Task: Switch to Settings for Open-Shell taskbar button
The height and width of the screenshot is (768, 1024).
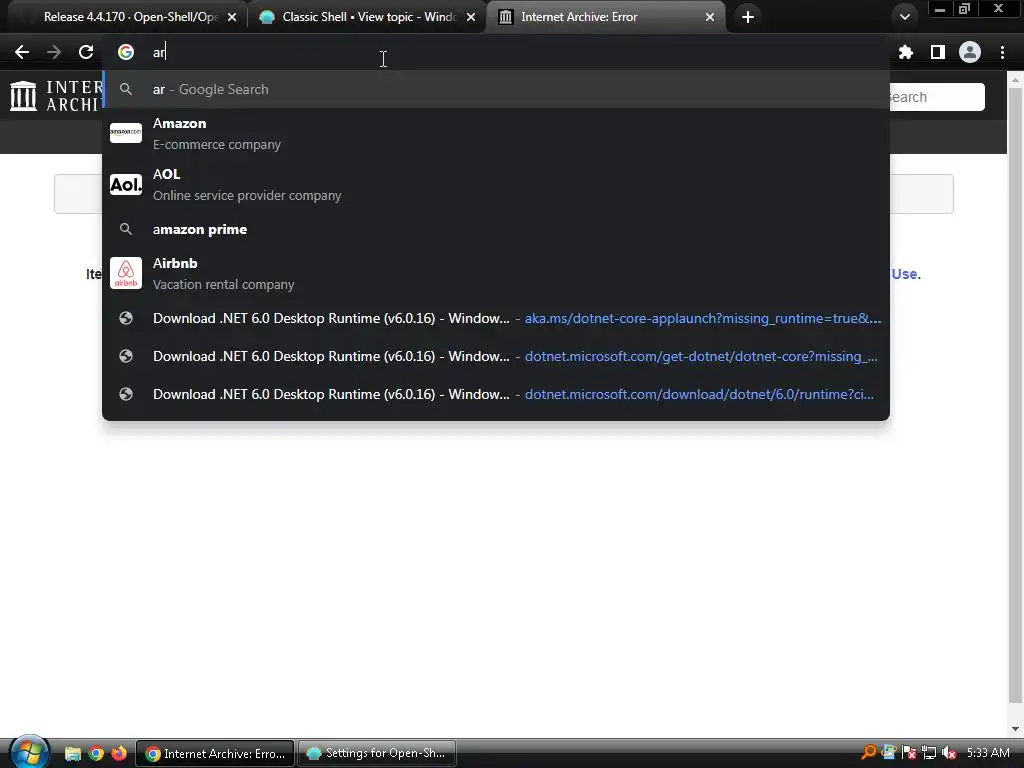Action: tap(376, 754)
